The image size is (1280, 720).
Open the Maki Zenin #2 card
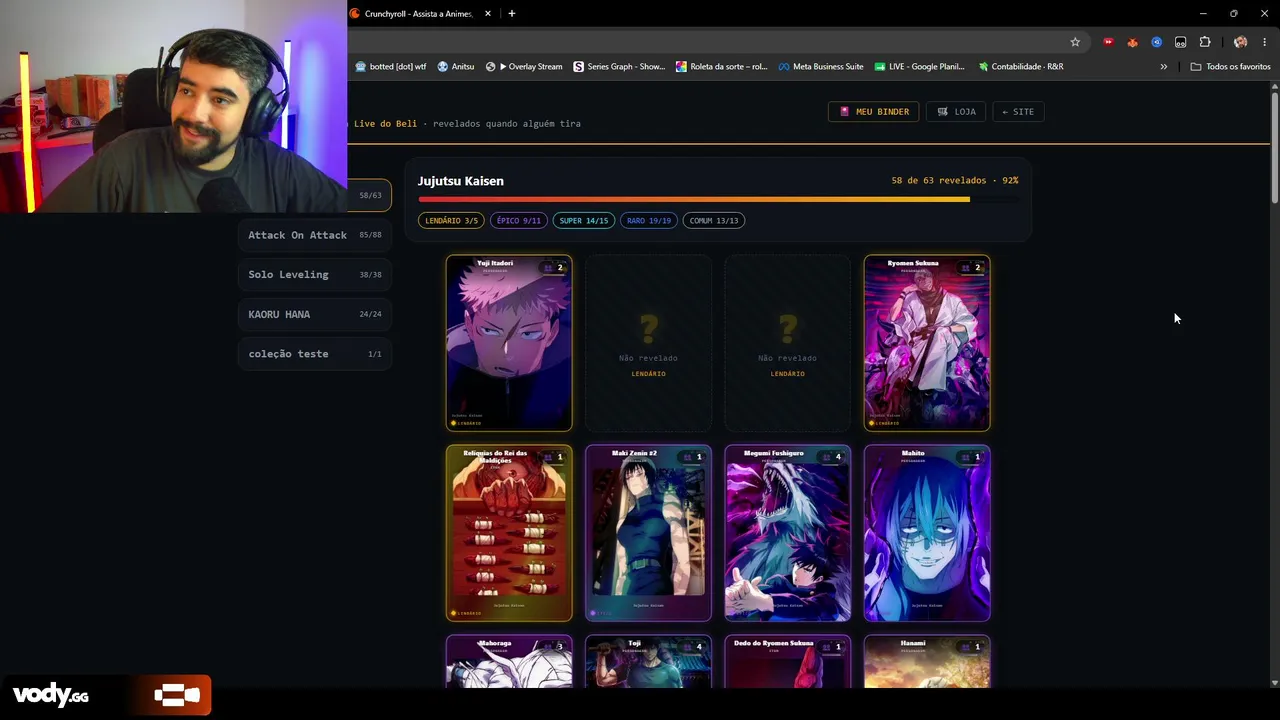click(x=648, y=533)
